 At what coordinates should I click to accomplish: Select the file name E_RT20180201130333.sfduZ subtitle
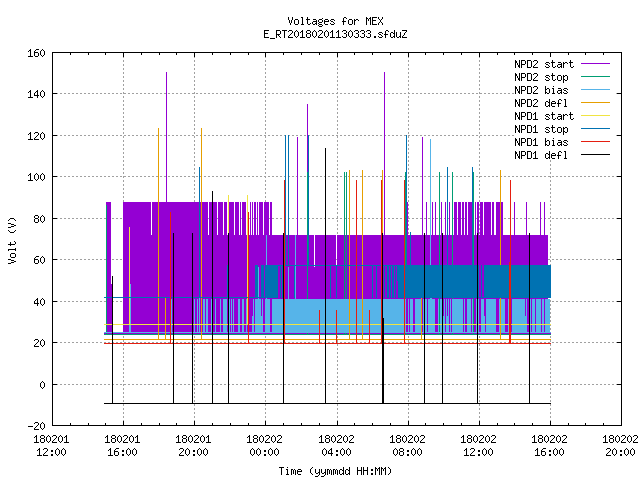335,34
